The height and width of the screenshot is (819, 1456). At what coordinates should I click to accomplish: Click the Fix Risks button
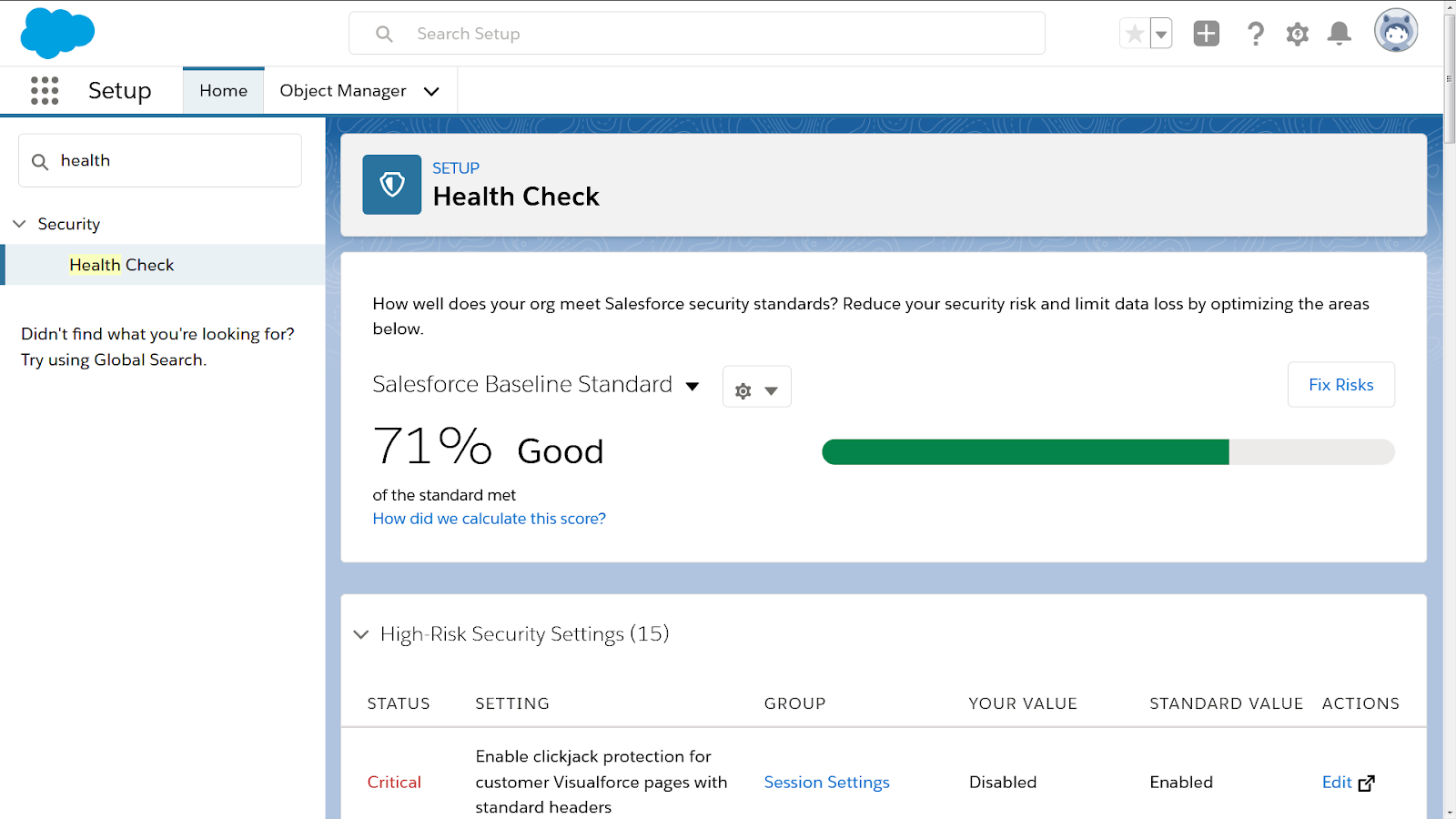point(1341,385)
